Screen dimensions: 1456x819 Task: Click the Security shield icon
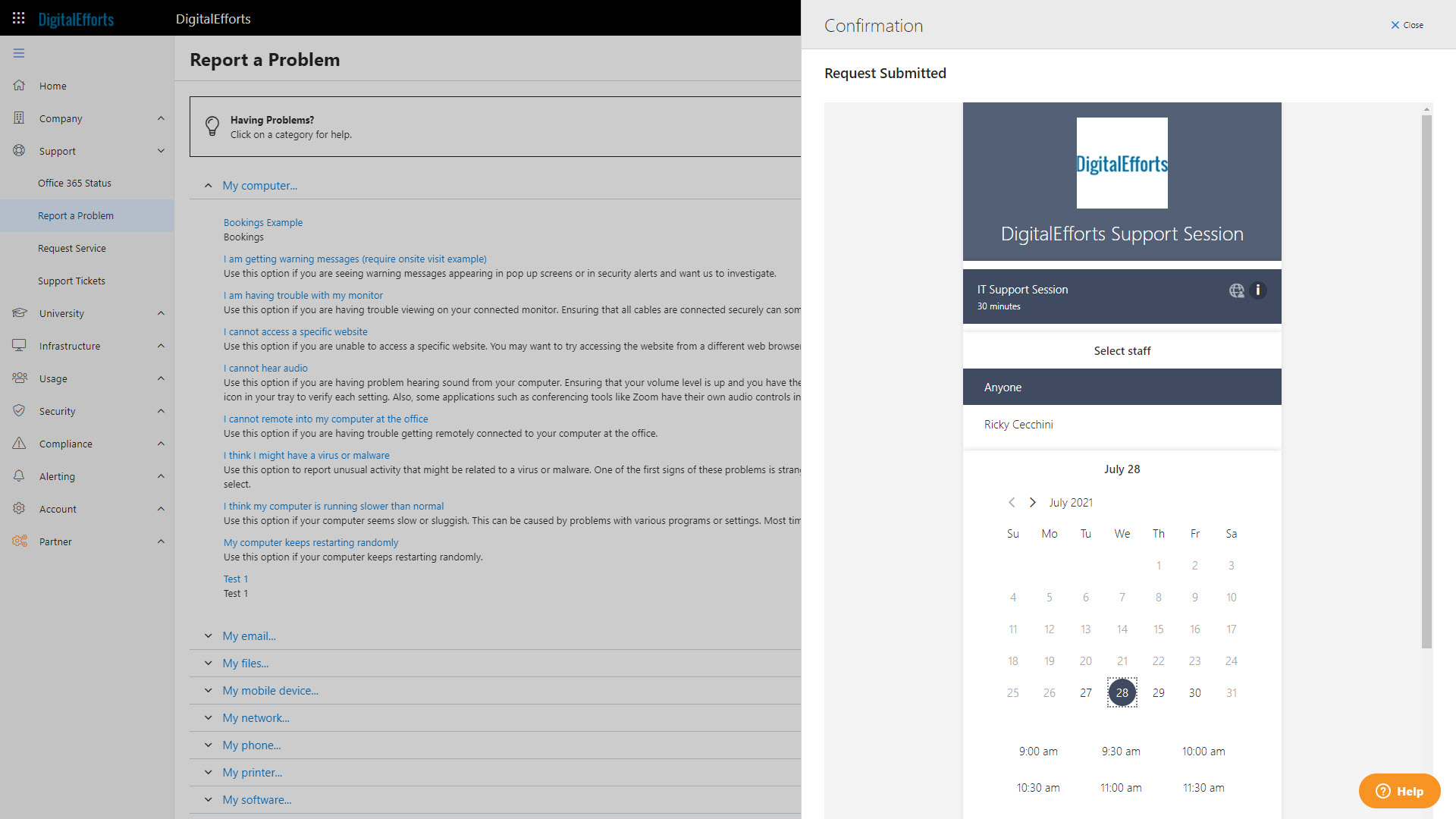[x=19, y=411]
